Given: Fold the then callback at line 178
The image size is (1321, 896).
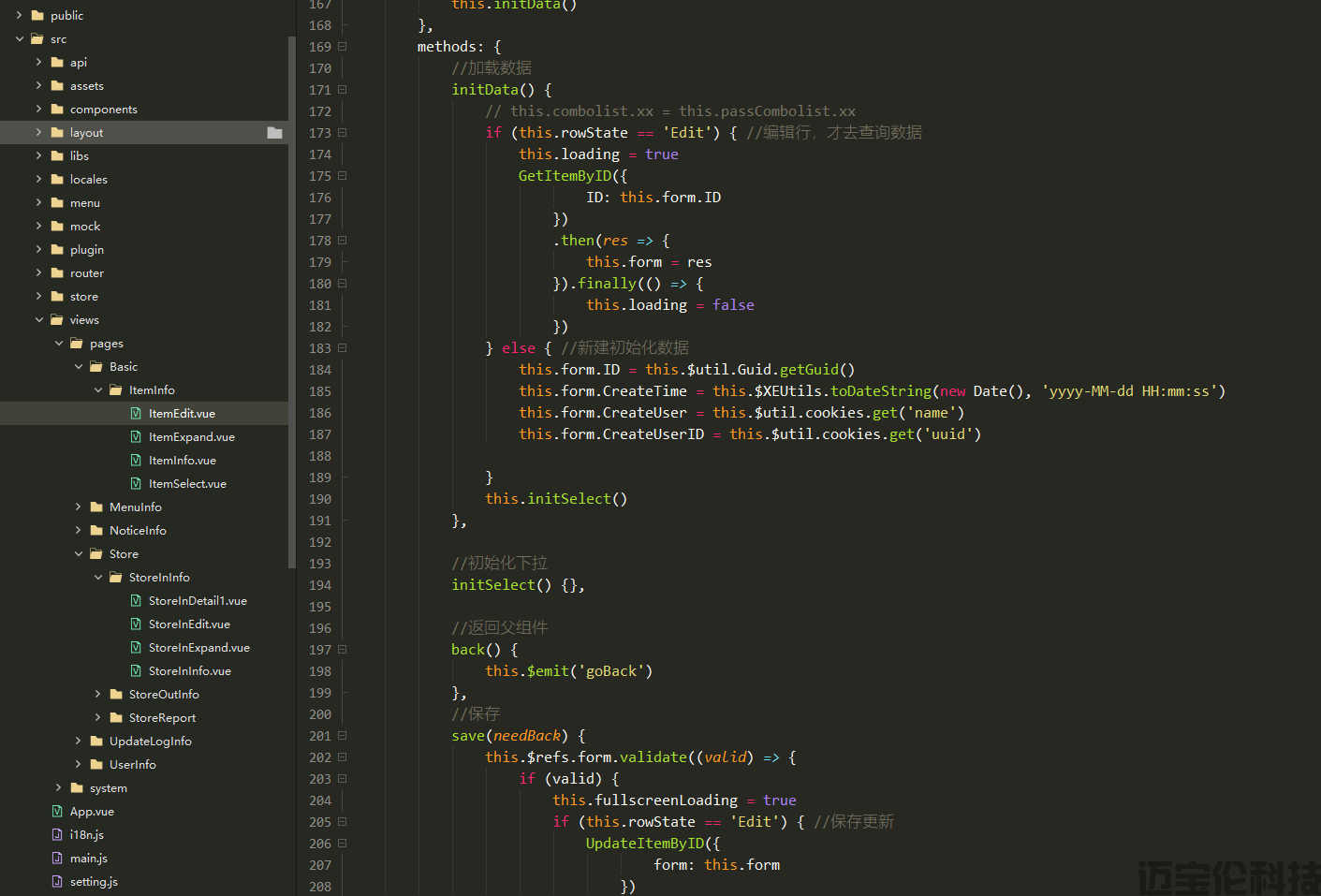Looking at the screenshot, I should click(343, 241).
